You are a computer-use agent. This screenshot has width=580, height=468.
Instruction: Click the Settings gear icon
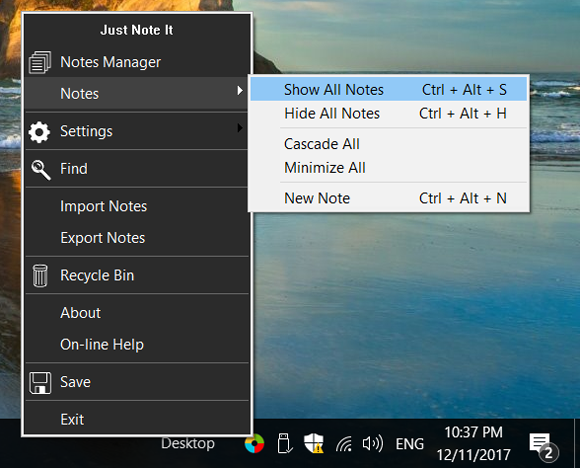tap(39, 132)
